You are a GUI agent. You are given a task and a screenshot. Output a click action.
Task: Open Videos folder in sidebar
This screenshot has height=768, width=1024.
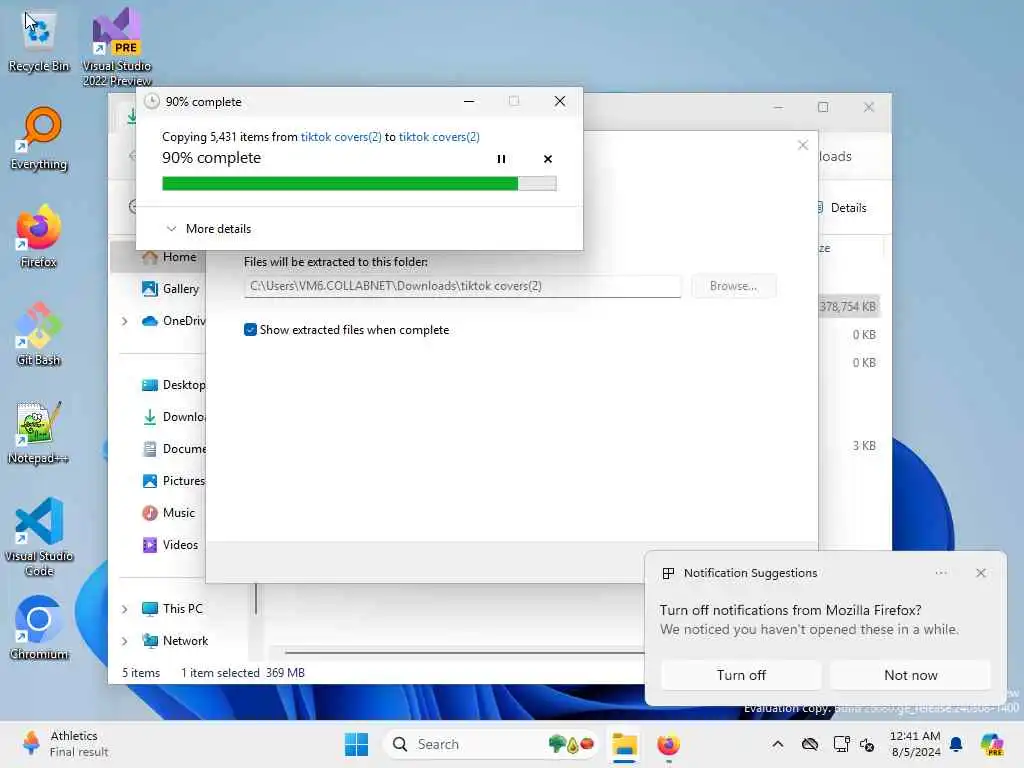click(x=170, y=545)
